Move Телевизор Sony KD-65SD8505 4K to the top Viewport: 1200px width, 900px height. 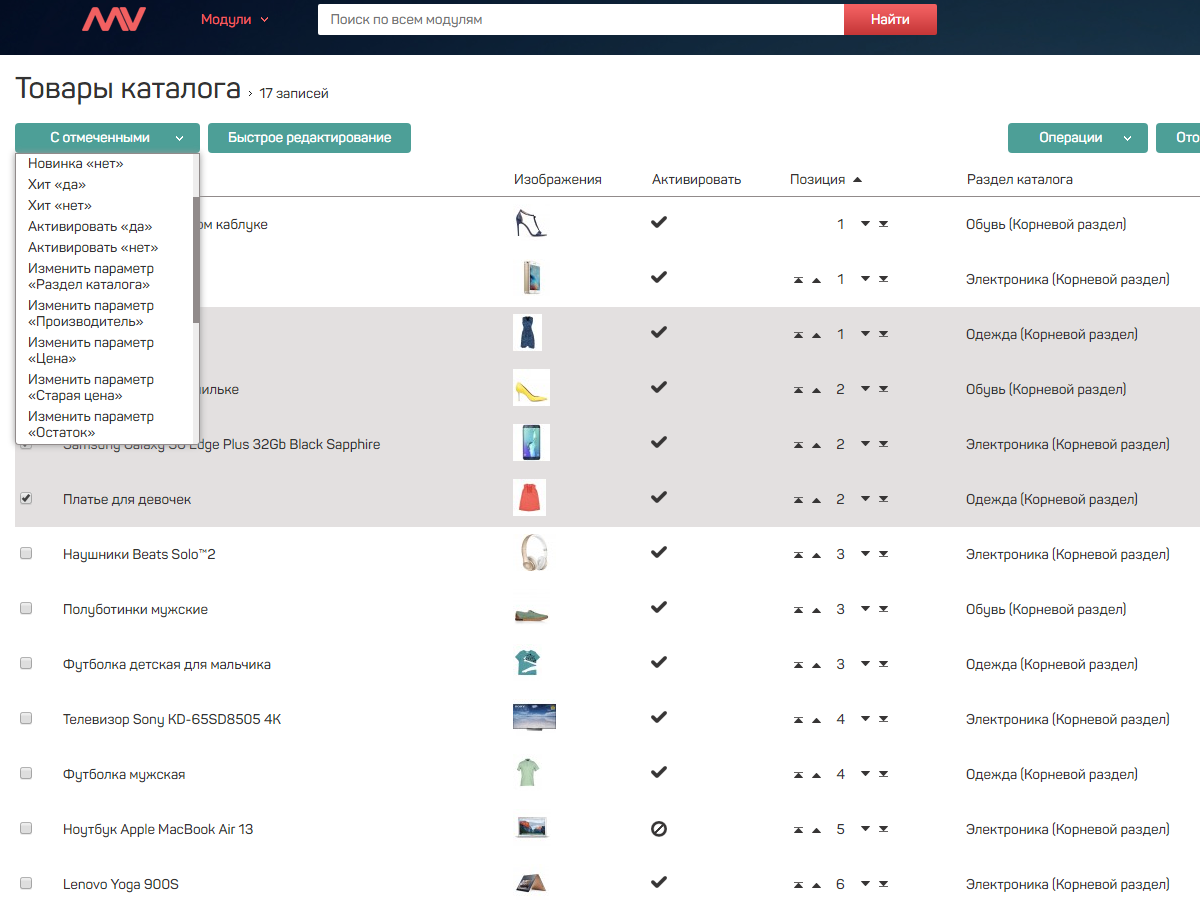click(x=798, y=720)
